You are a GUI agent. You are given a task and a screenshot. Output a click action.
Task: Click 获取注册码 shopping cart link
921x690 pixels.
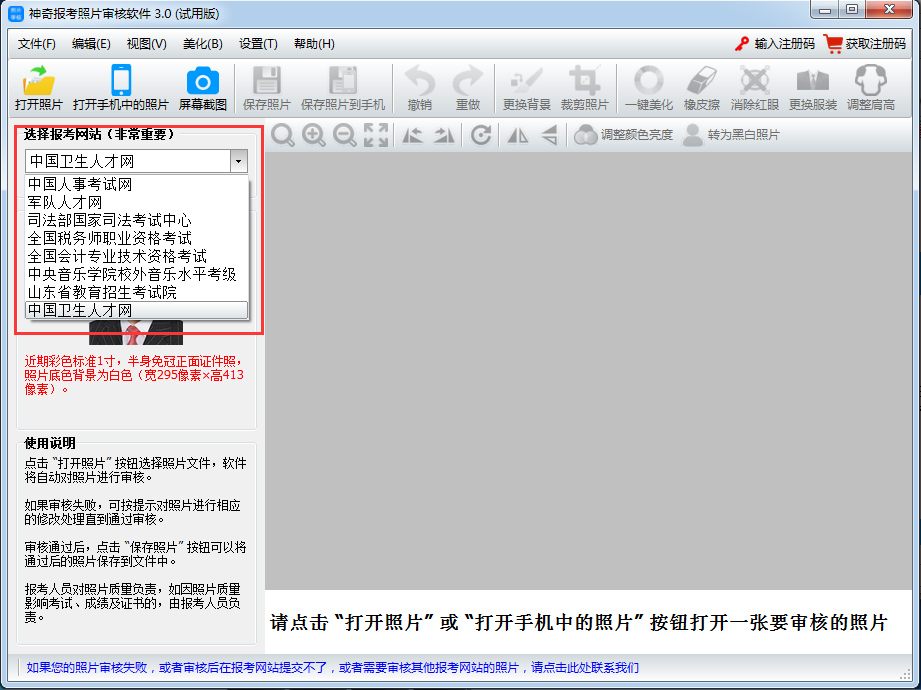tap(865, 43)
